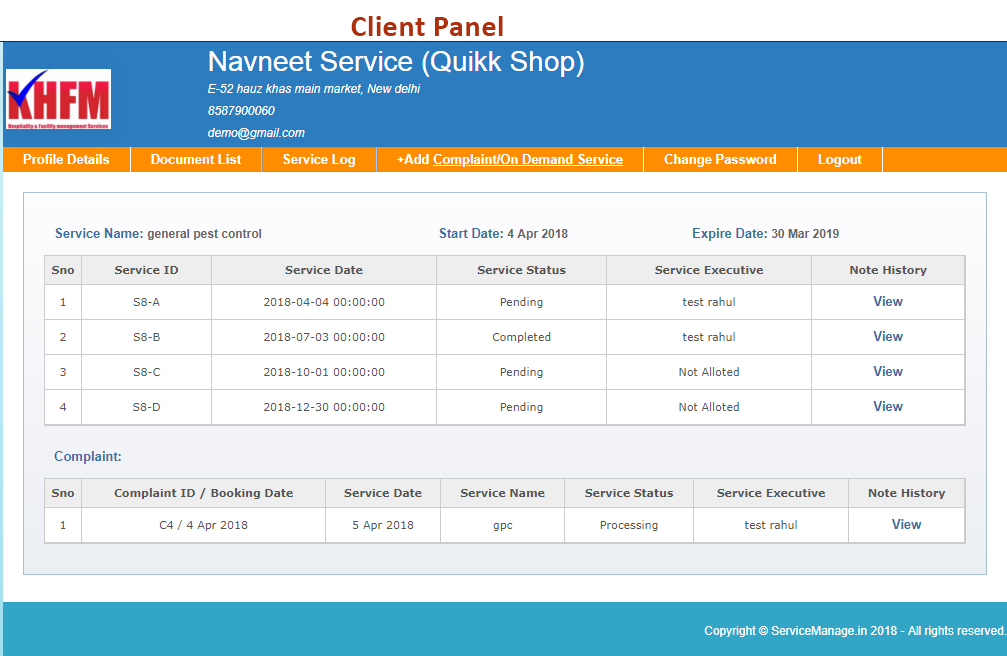
Task: View note history for service S8-D
Action: click(x=887, y=406)
